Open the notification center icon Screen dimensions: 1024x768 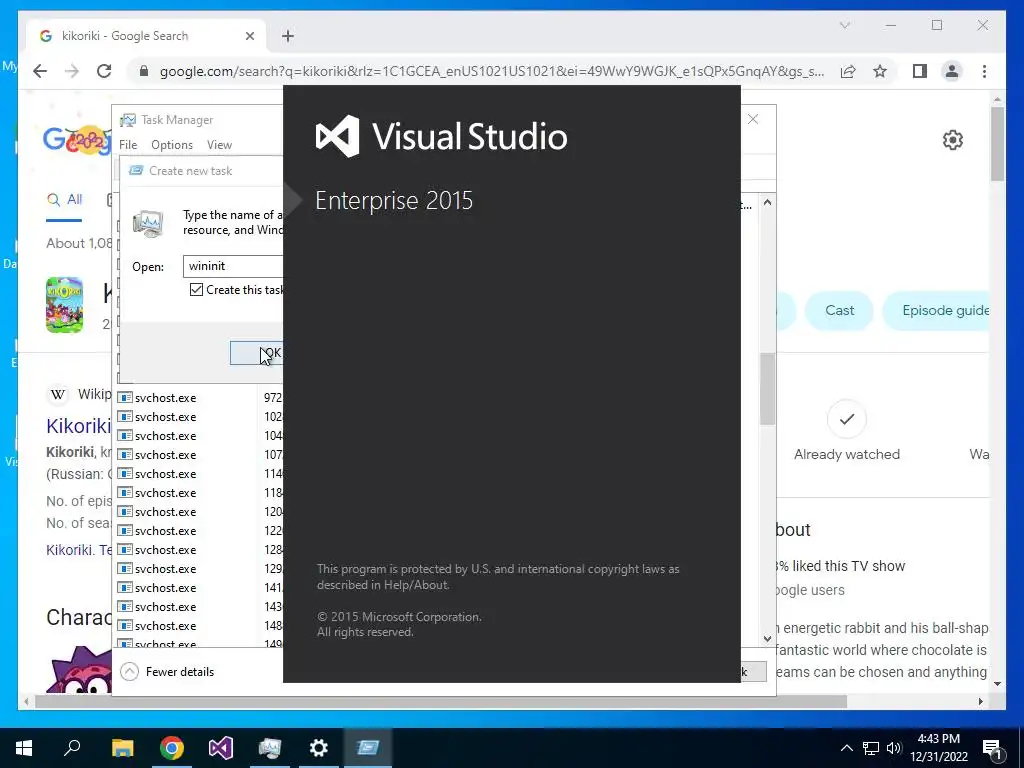(x=993, y=748)
